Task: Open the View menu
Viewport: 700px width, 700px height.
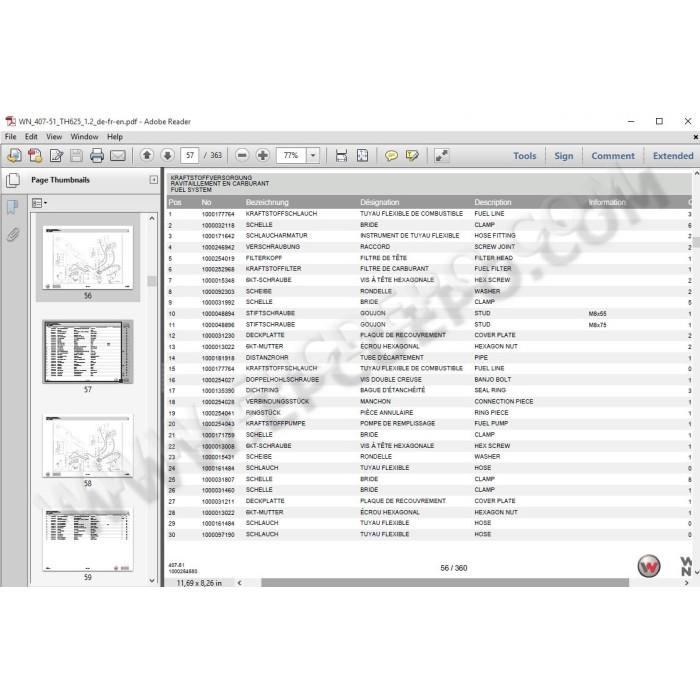Action: [54, 137]
